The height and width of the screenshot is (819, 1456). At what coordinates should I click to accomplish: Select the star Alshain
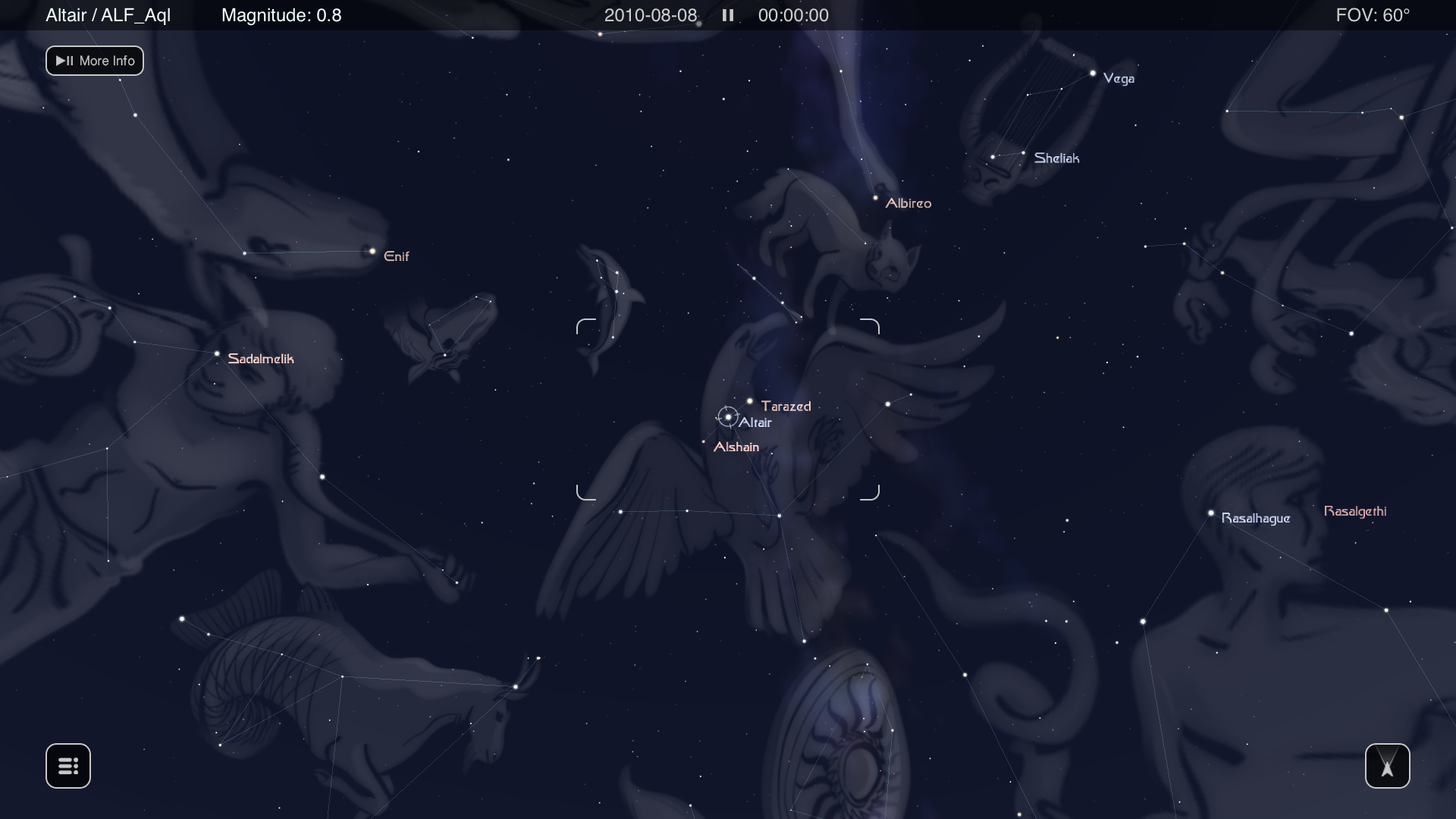[704, 441]
